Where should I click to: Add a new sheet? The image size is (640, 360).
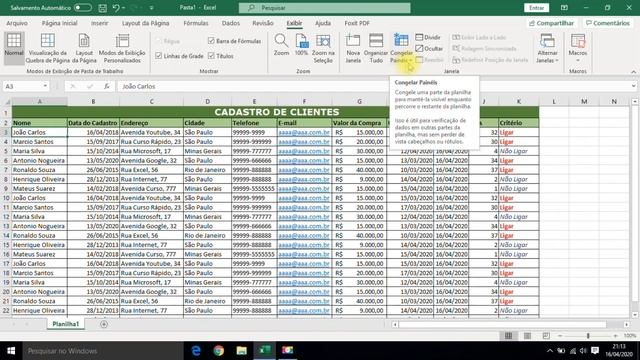click(x=104, y=324)
